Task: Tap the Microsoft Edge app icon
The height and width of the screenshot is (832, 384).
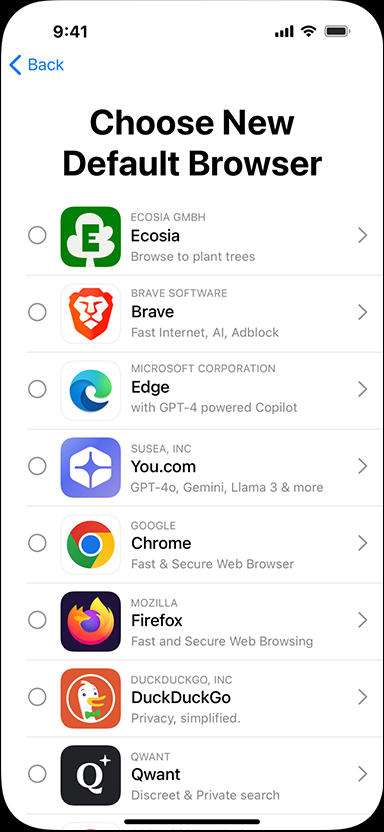Action: point(91,390)
